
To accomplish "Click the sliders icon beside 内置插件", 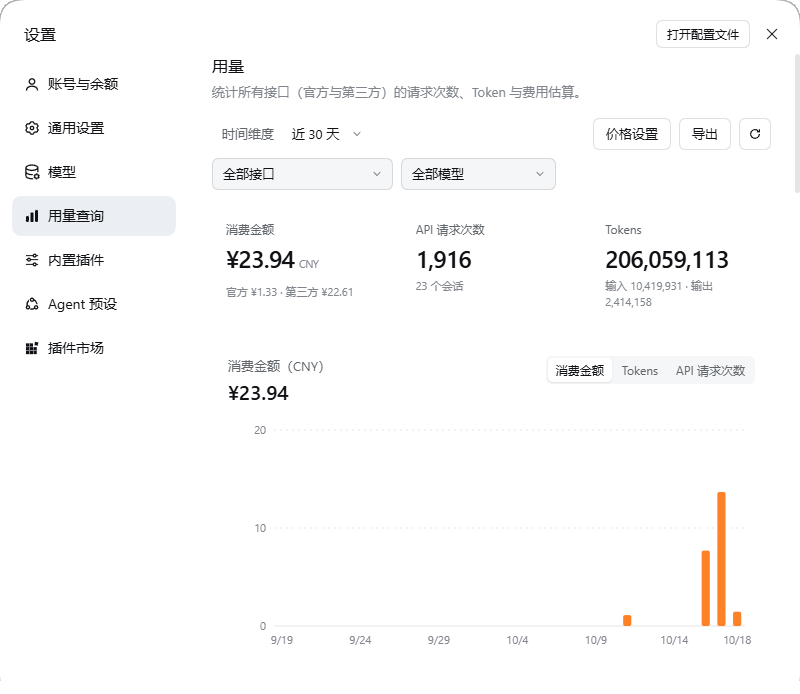I will pos(32,260).
